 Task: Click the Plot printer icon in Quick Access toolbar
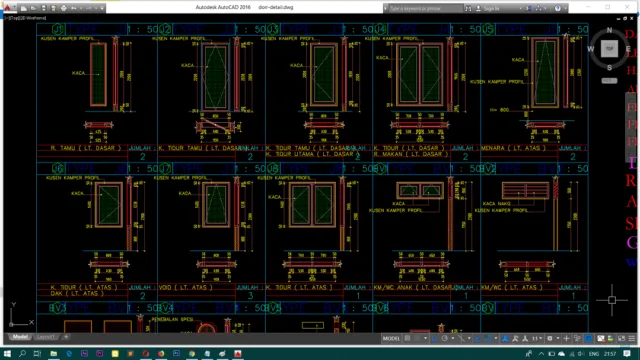(x=63, y=8)
